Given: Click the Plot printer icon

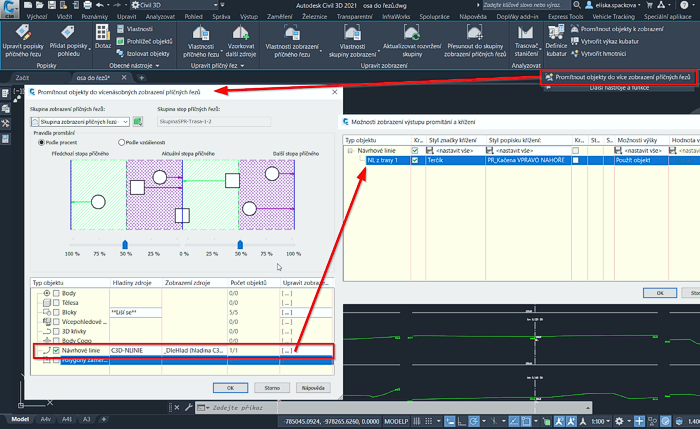Looking at the screenshot, I should (88, 5).
